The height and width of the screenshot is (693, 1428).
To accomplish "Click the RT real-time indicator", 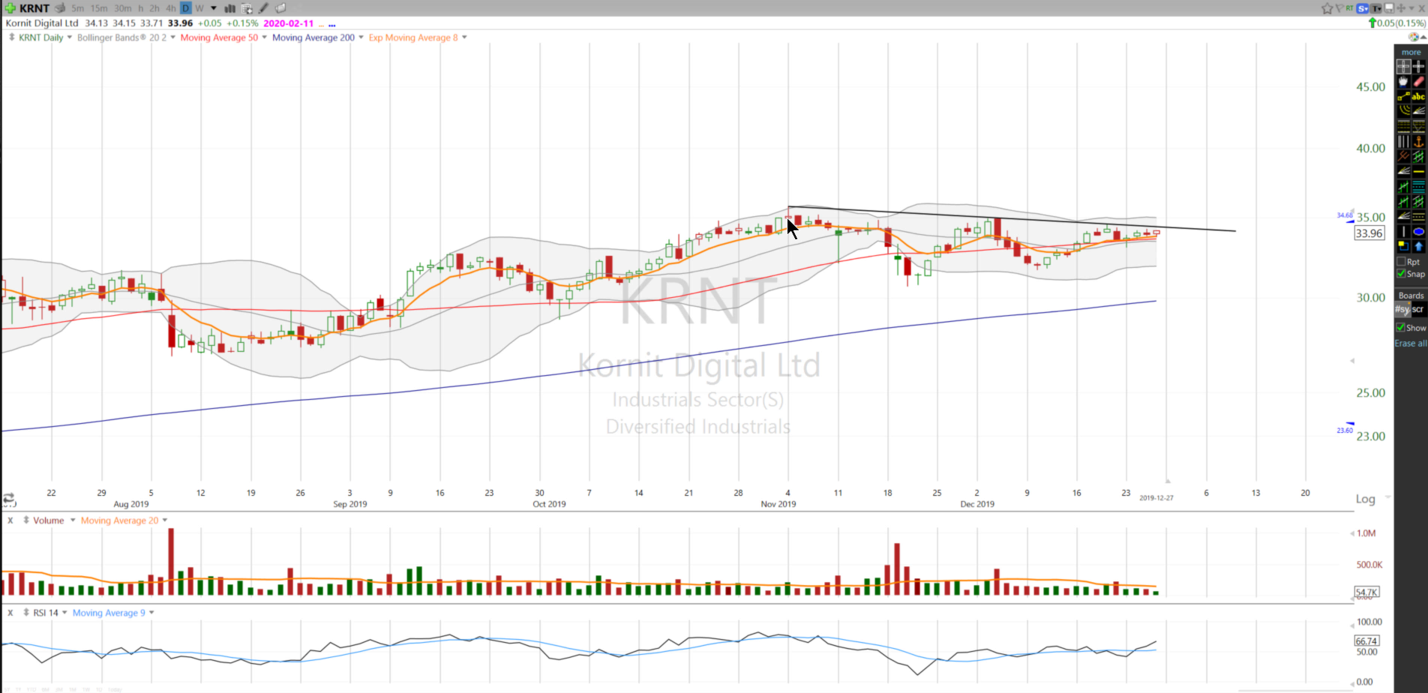I will tap(1350, 8).
